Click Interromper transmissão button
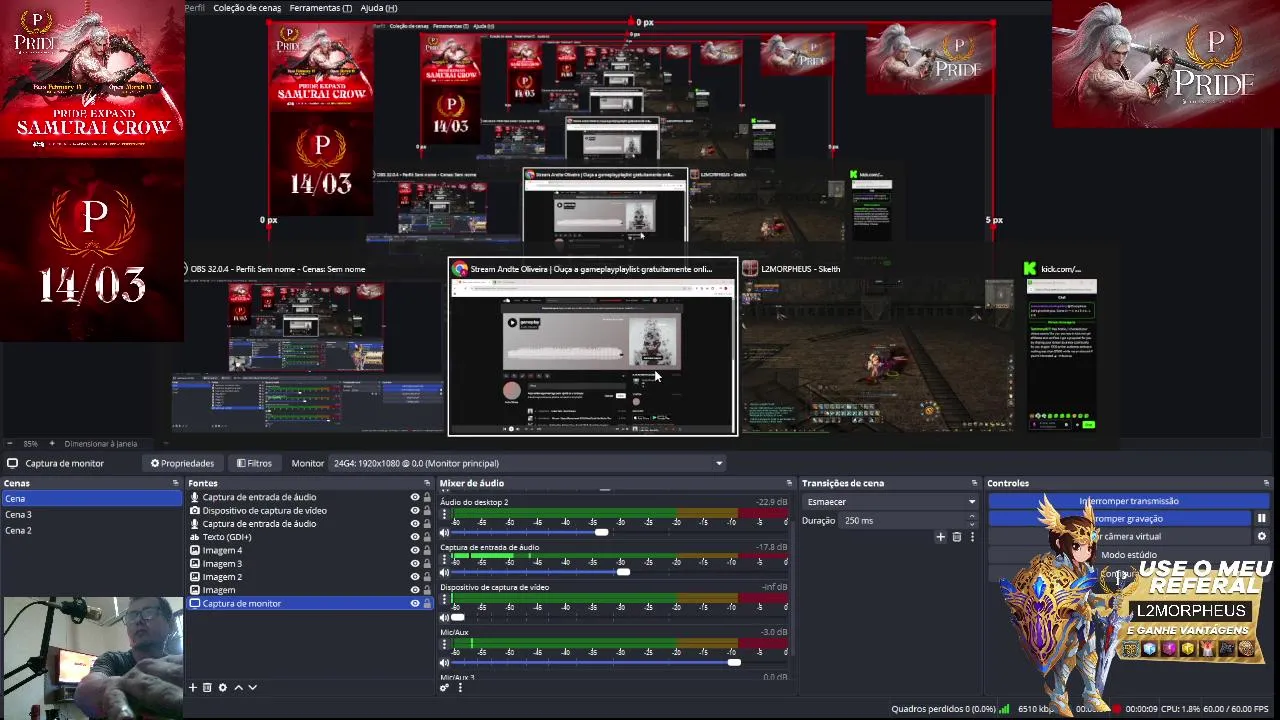Image resolution: width=1280 pixels, height=720 pixels. pos(1128,501)
